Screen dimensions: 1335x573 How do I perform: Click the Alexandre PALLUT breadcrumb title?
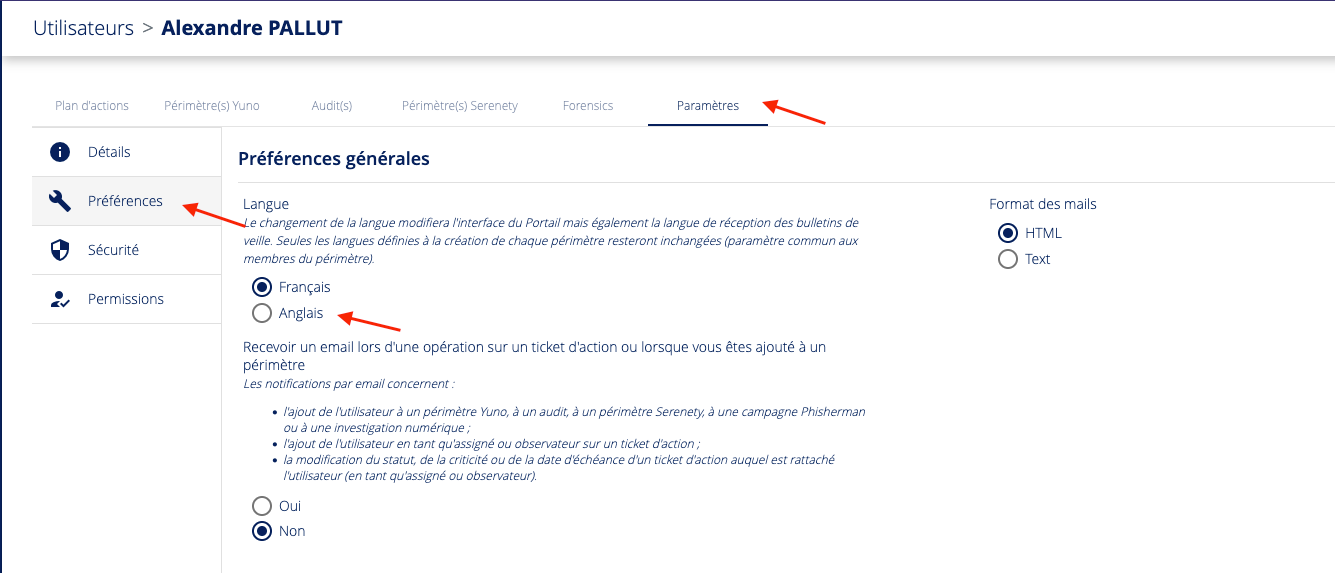(x=251, y=28)
